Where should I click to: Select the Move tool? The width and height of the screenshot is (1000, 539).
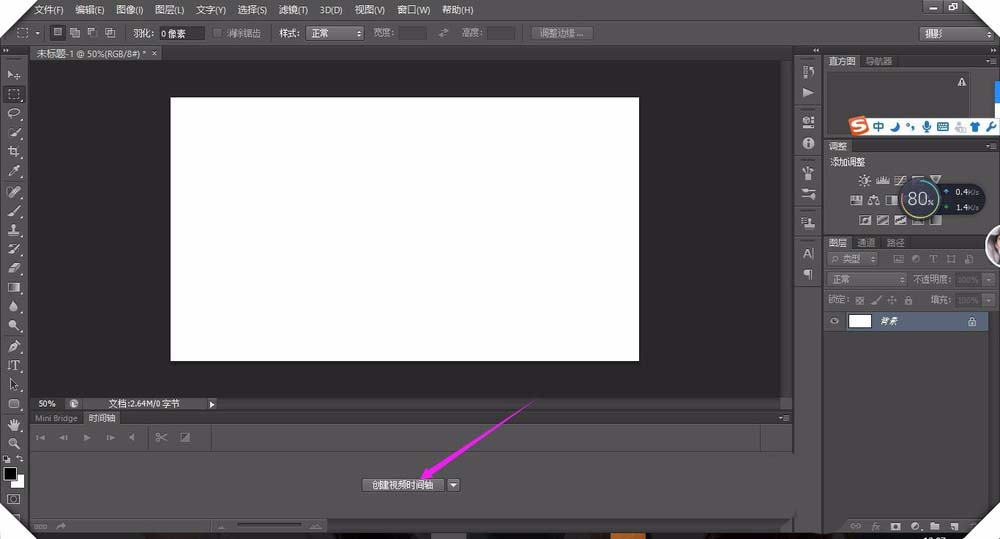(14, 75)
